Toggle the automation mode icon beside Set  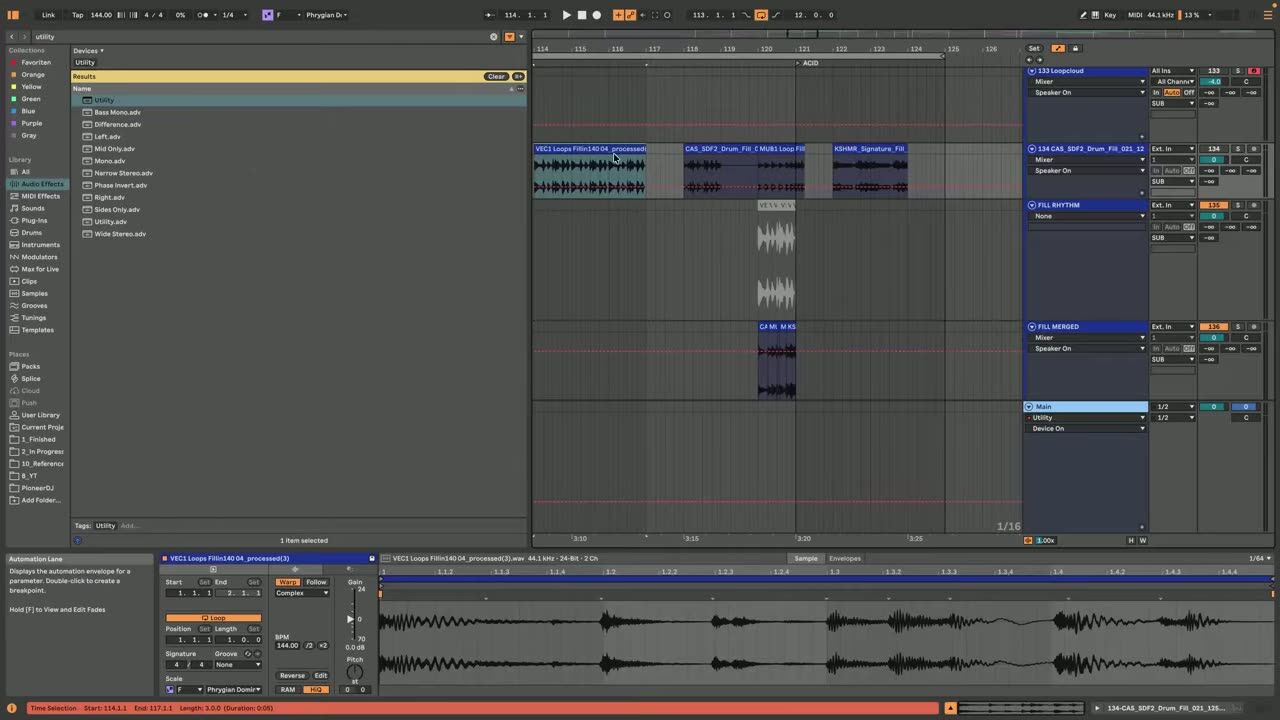click(1058, 48)
